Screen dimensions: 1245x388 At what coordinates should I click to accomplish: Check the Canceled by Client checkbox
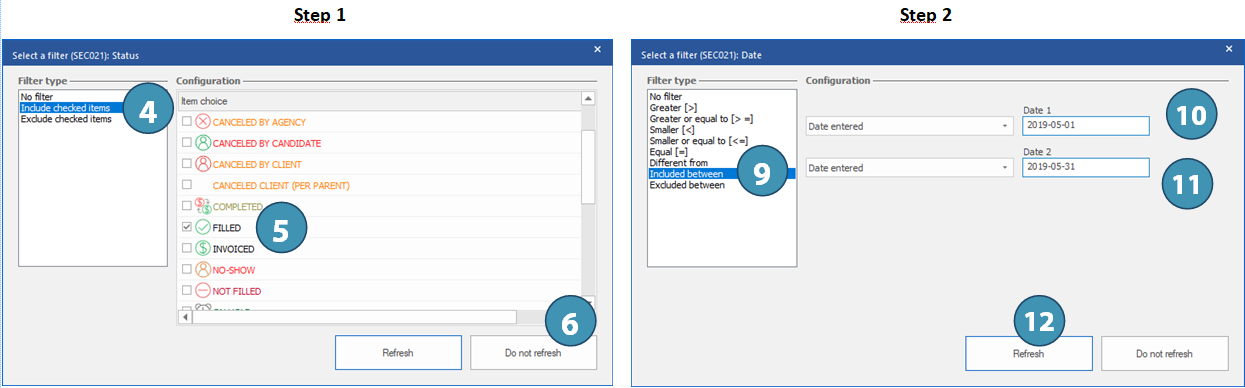point(187,164)
